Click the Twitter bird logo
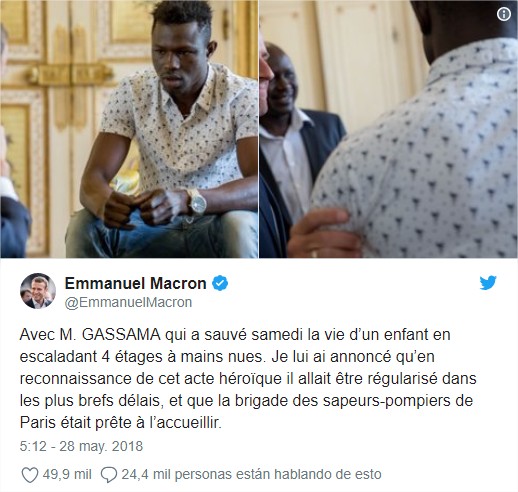This screenshot has height=492, width=518. [488, 283]
